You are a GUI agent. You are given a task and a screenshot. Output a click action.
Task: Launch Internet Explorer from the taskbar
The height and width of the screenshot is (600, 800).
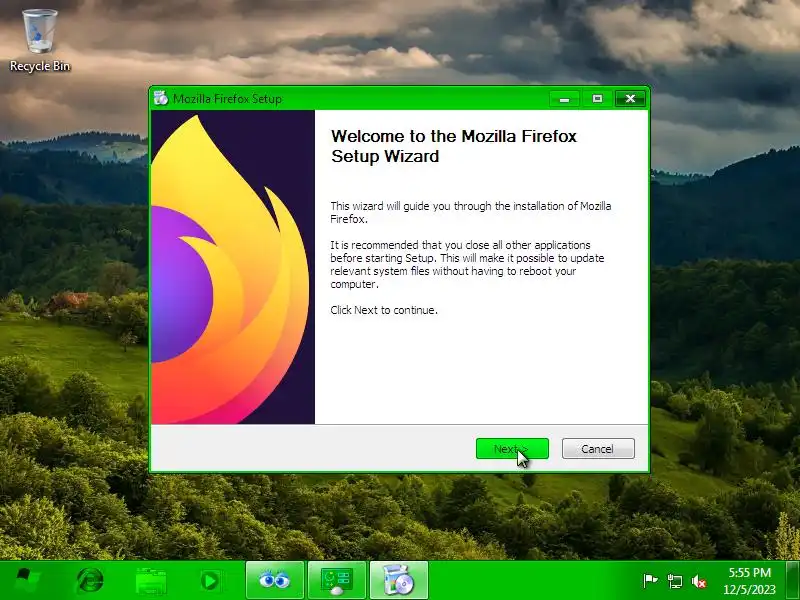89,581
